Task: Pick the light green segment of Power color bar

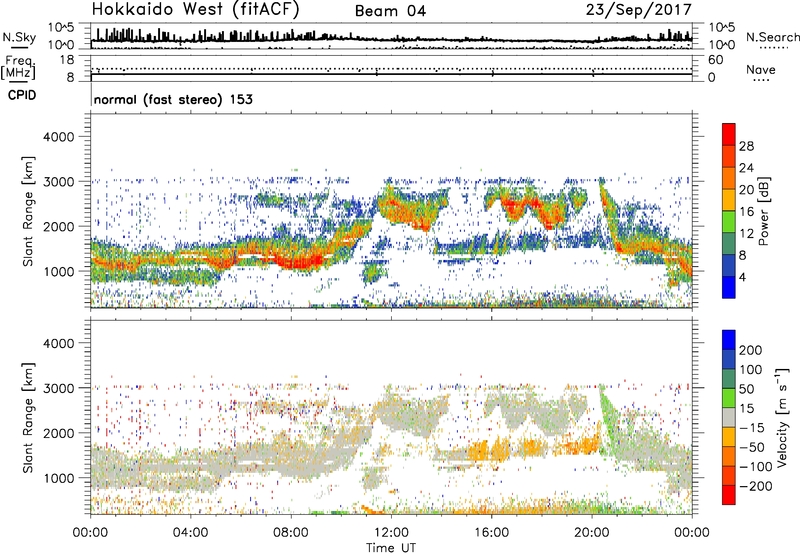Action: tap(729, 221)
